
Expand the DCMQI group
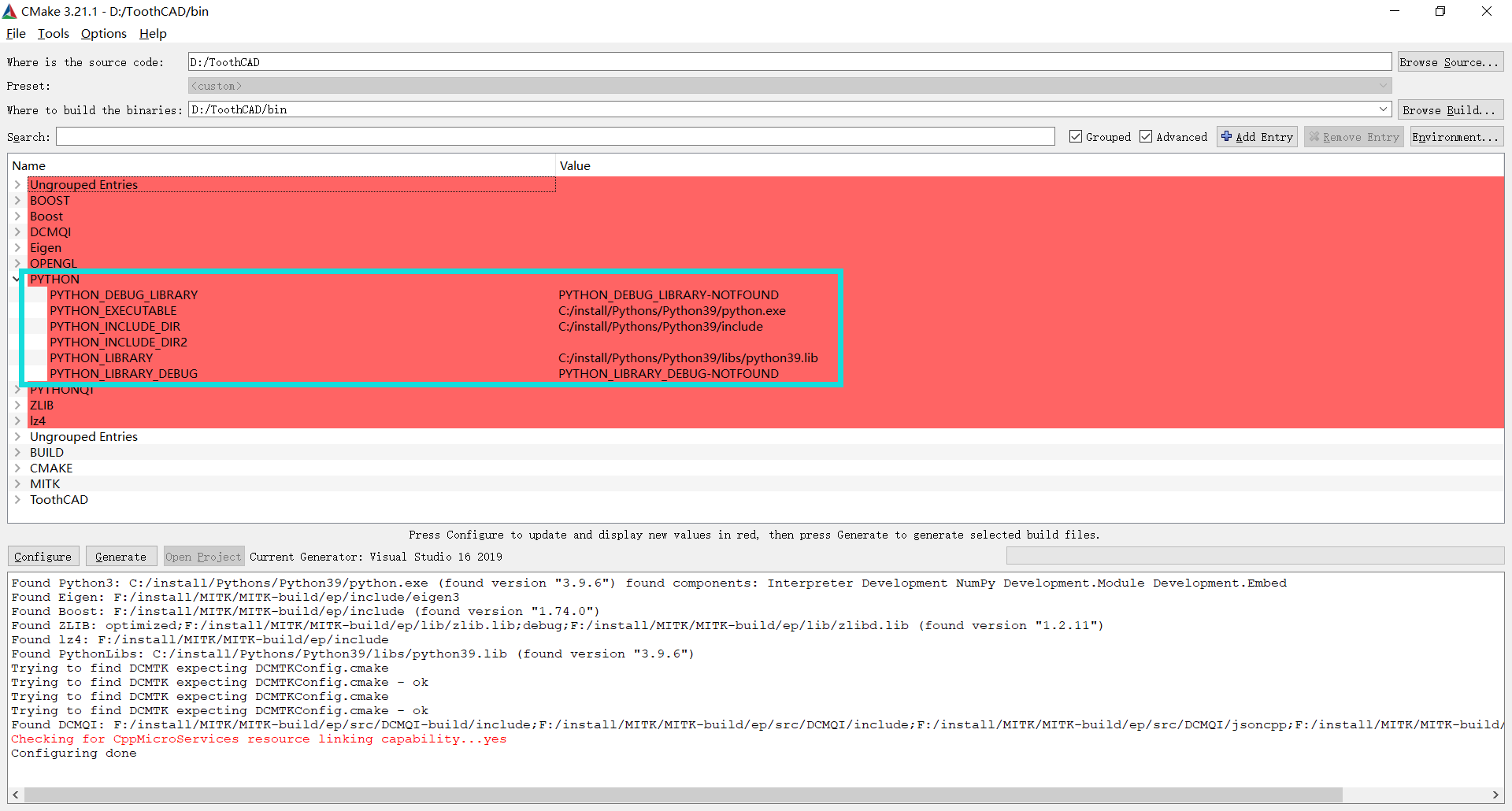click(17, 231)
